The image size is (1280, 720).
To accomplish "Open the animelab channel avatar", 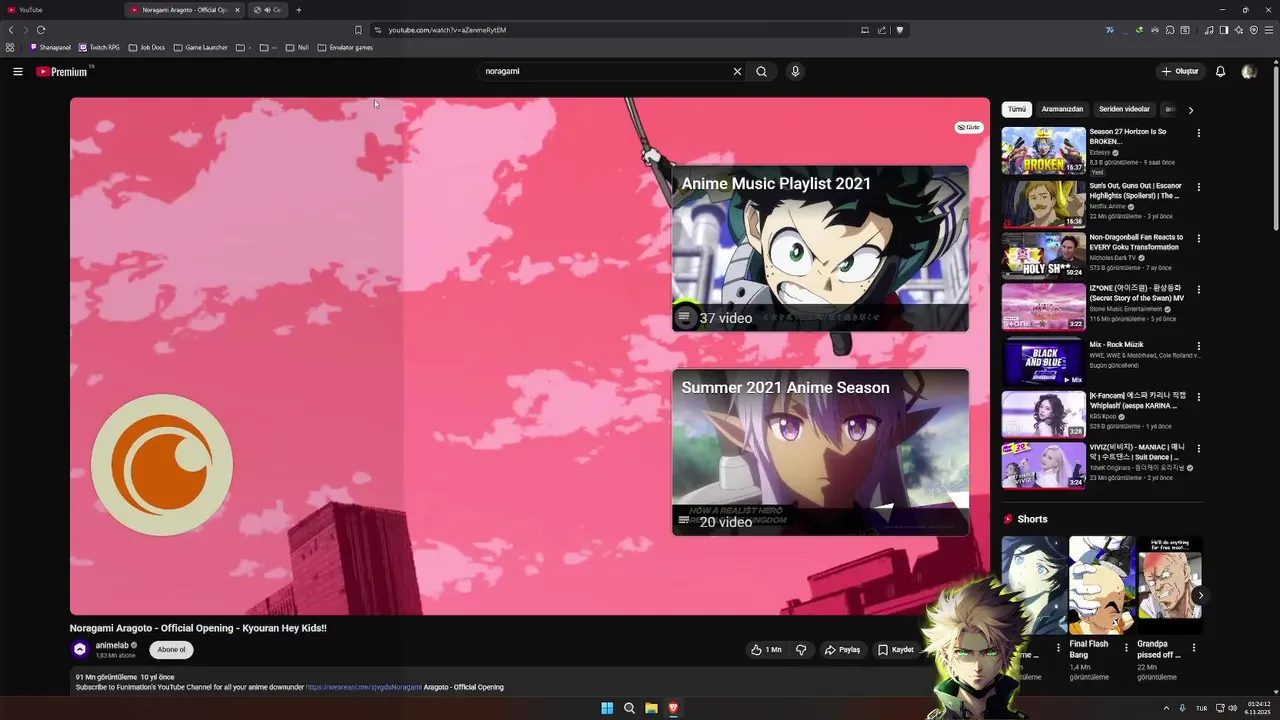I will pos(80,649).
